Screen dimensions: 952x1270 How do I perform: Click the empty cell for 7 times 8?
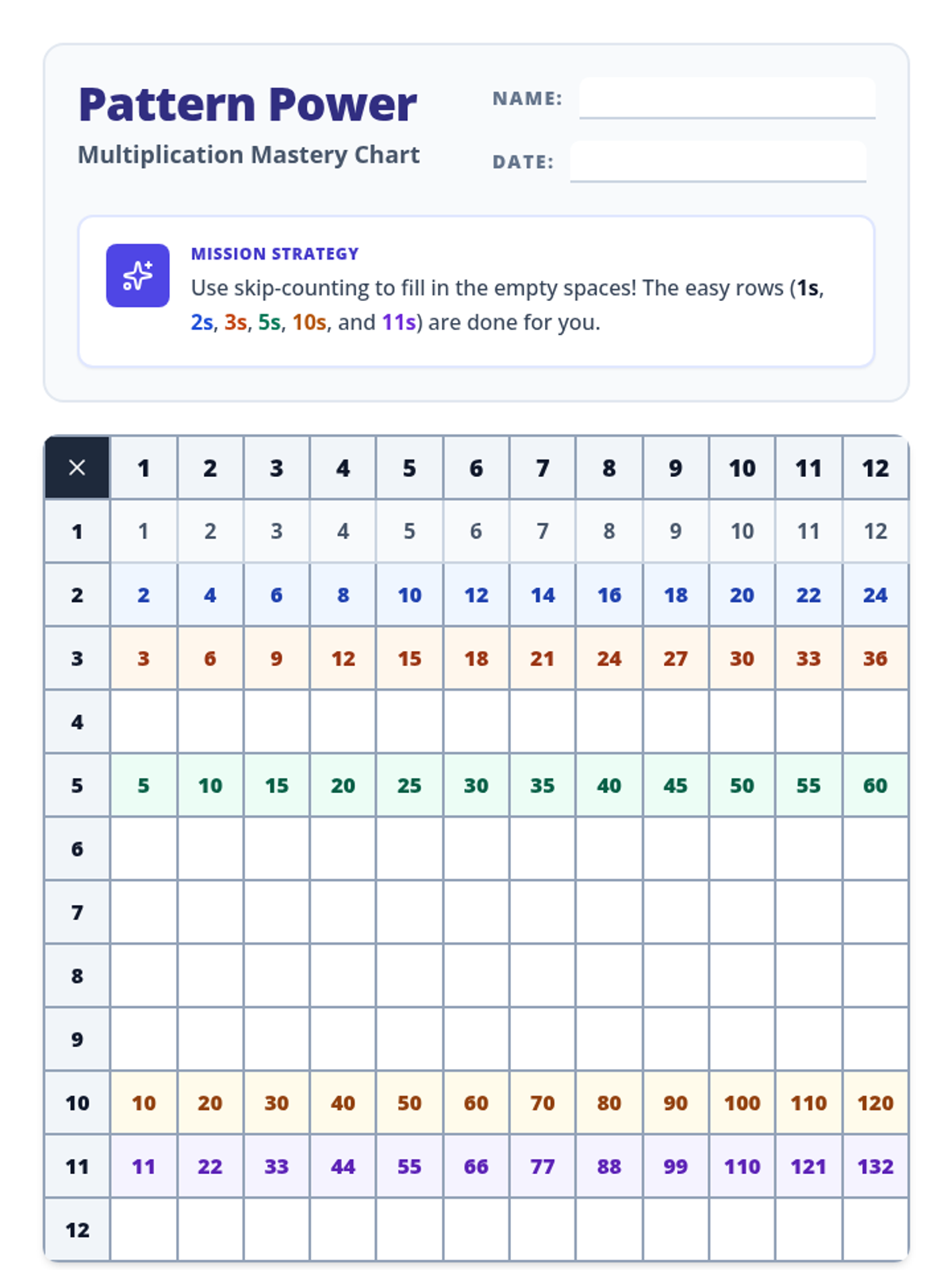tap(608, 912)
